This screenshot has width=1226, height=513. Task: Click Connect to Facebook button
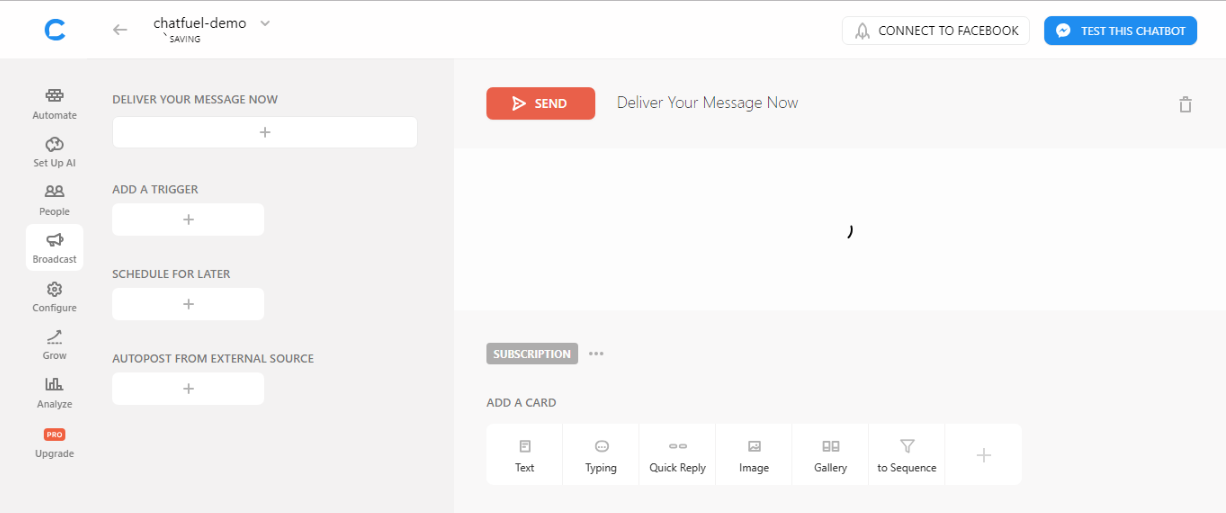pos(935,31)
